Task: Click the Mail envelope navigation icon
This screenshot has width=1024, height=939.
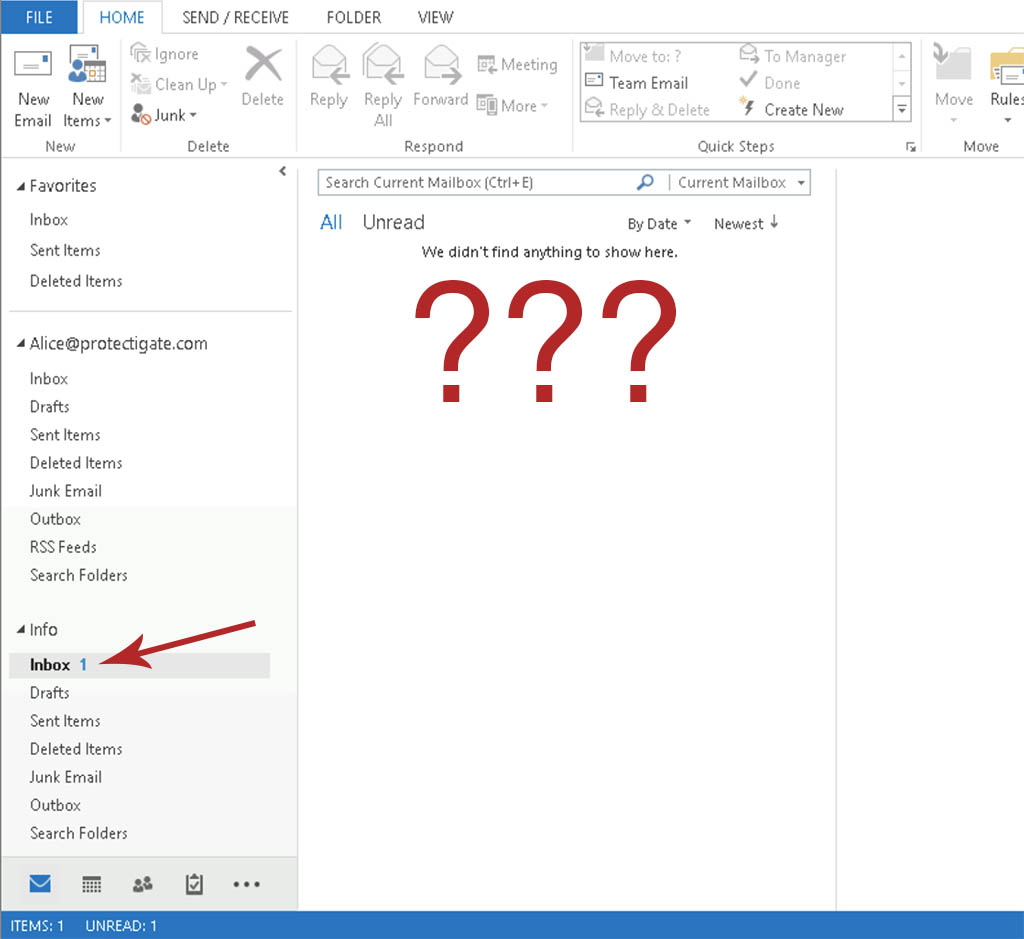Action: coord(40,883)
